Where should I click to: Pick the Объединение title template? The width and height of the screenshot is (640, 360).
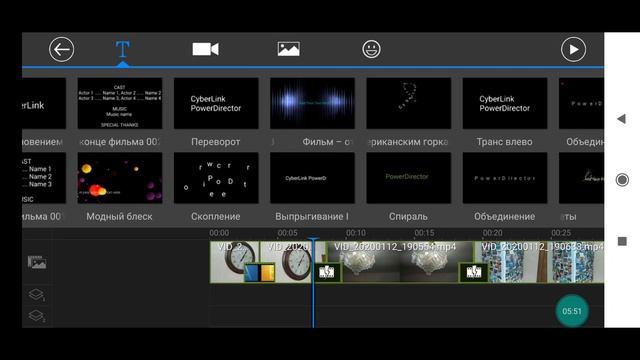[504, 178]
